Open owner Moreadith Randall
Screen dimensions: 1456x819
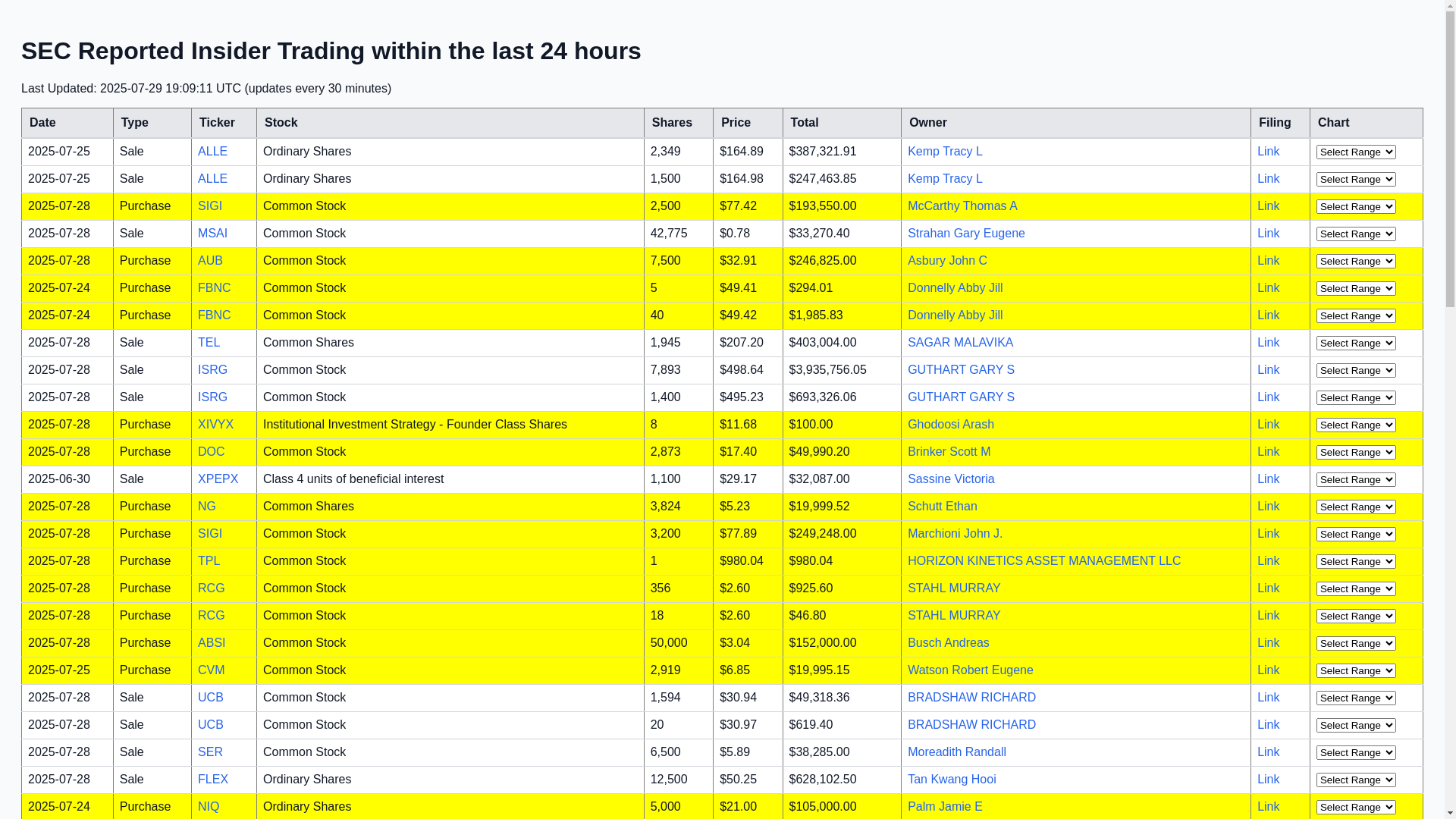956,752
